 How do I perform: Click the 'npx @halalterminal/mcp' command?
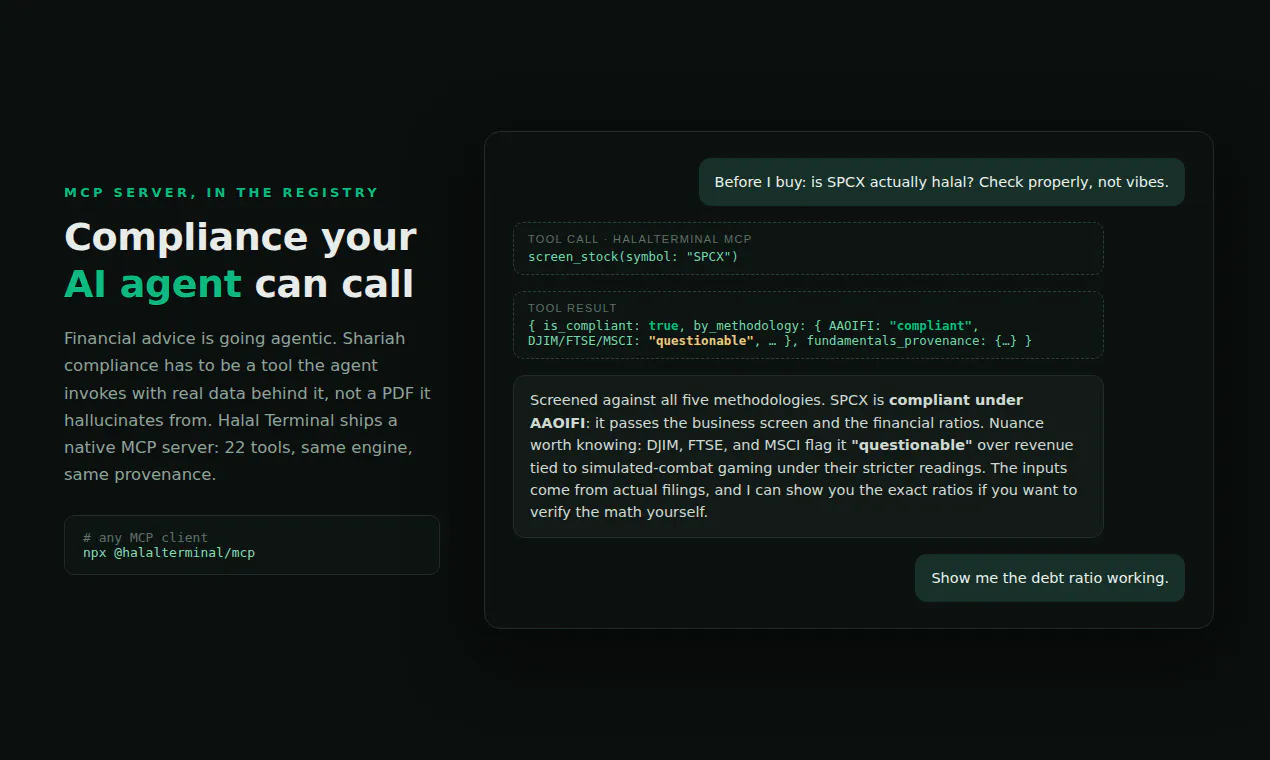click(x=169, y=553)
